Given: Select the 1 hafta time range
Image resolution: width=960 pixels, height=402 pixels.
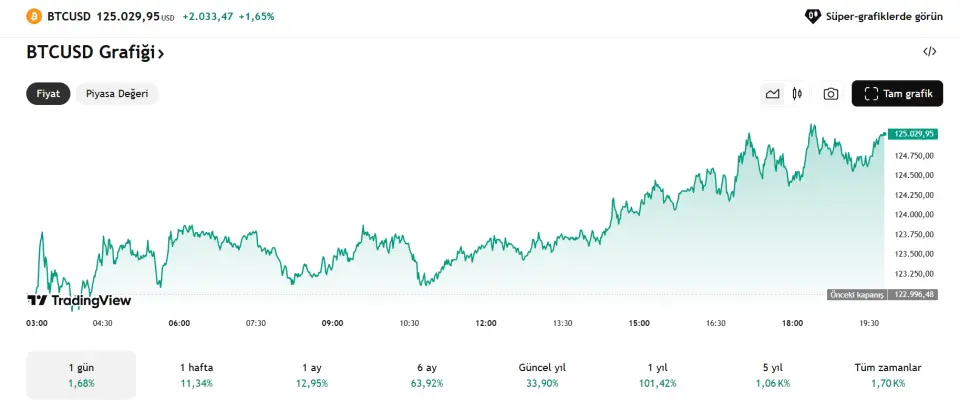Looking at the screenshot, I should point(196,375).
